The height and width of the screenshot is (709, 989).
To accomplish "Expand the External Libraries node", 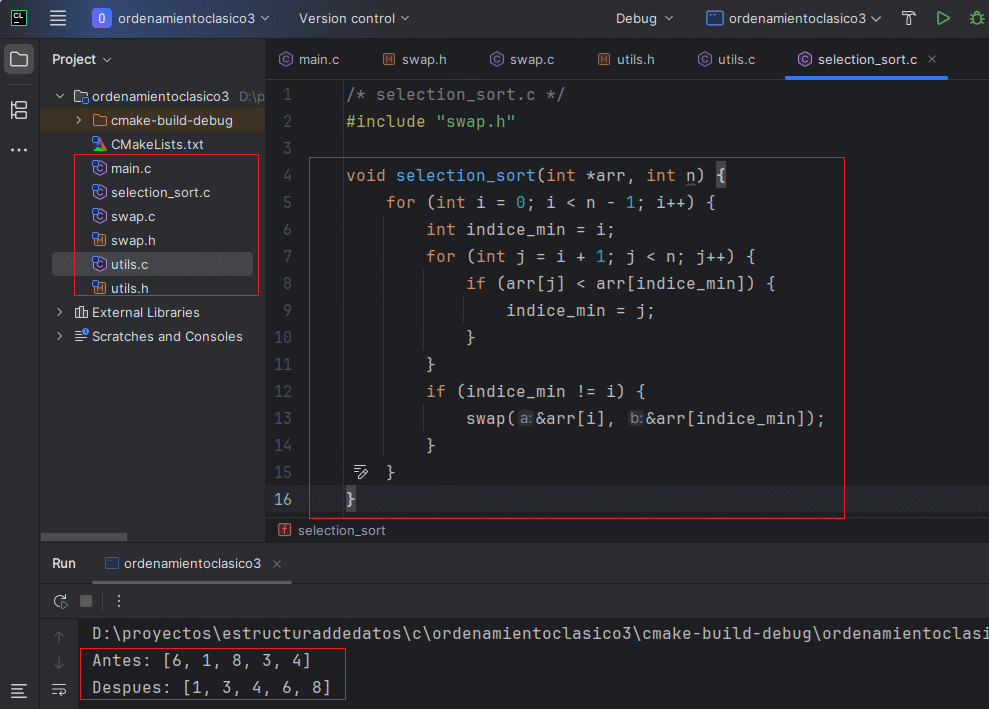I will [58, 312].
